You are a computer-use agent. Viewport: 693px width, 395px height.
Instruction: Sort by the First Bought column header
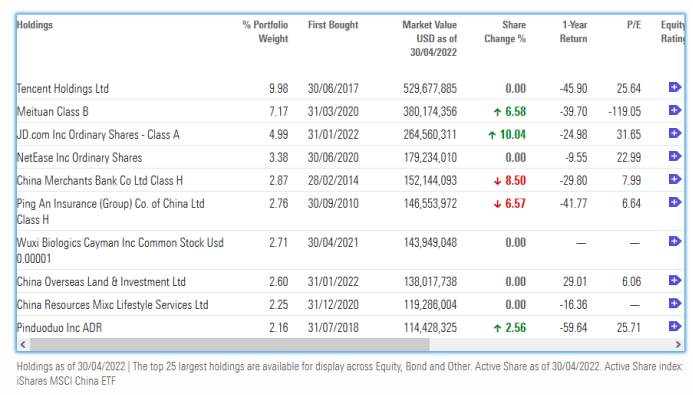click(x=333, y=25)
